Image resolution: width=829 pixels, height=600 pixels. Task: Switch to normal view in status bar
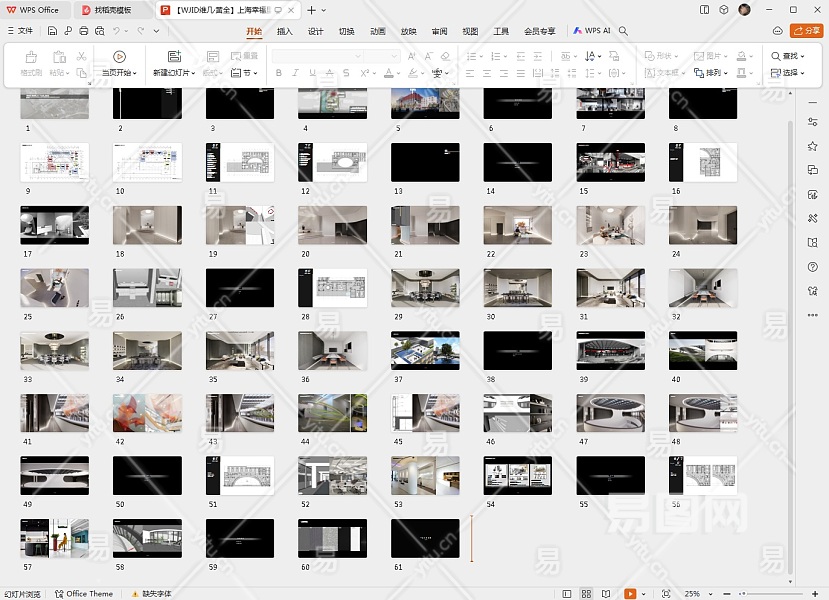click(567, 594)
